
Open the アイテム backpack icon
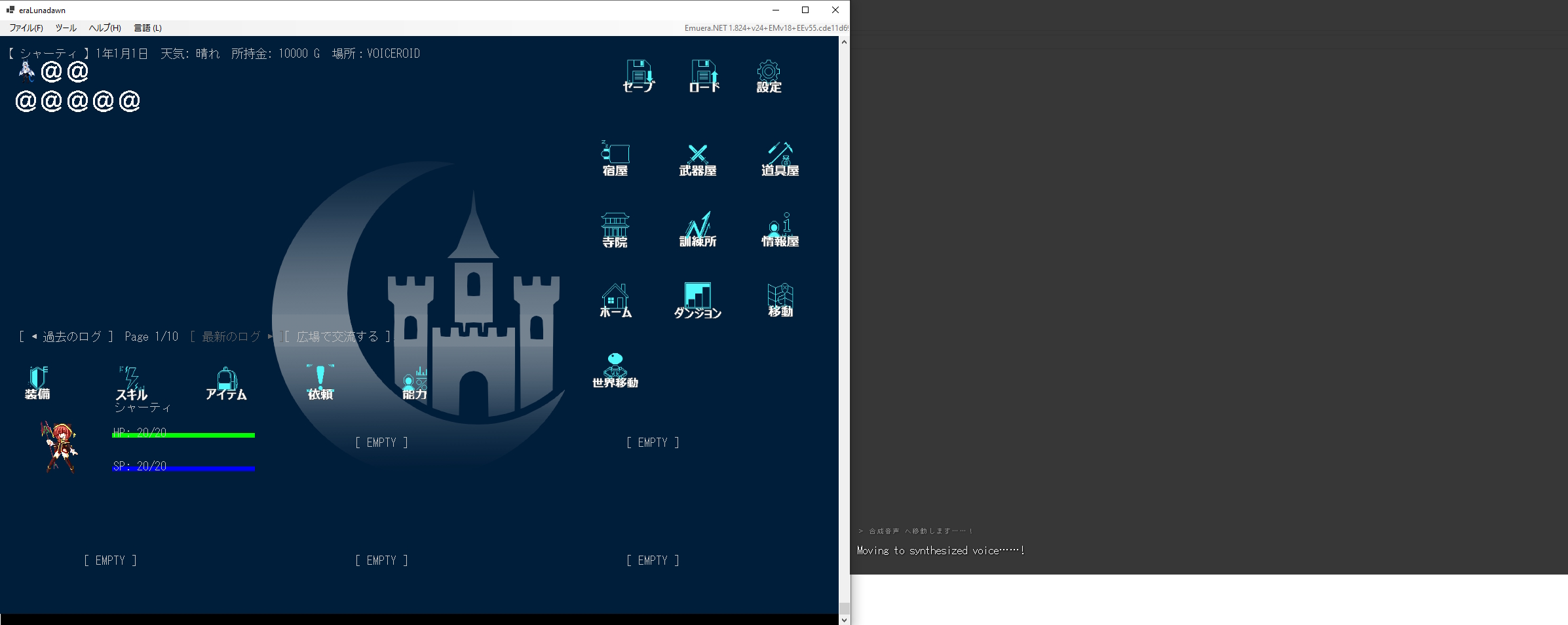(x=226, y=383)
